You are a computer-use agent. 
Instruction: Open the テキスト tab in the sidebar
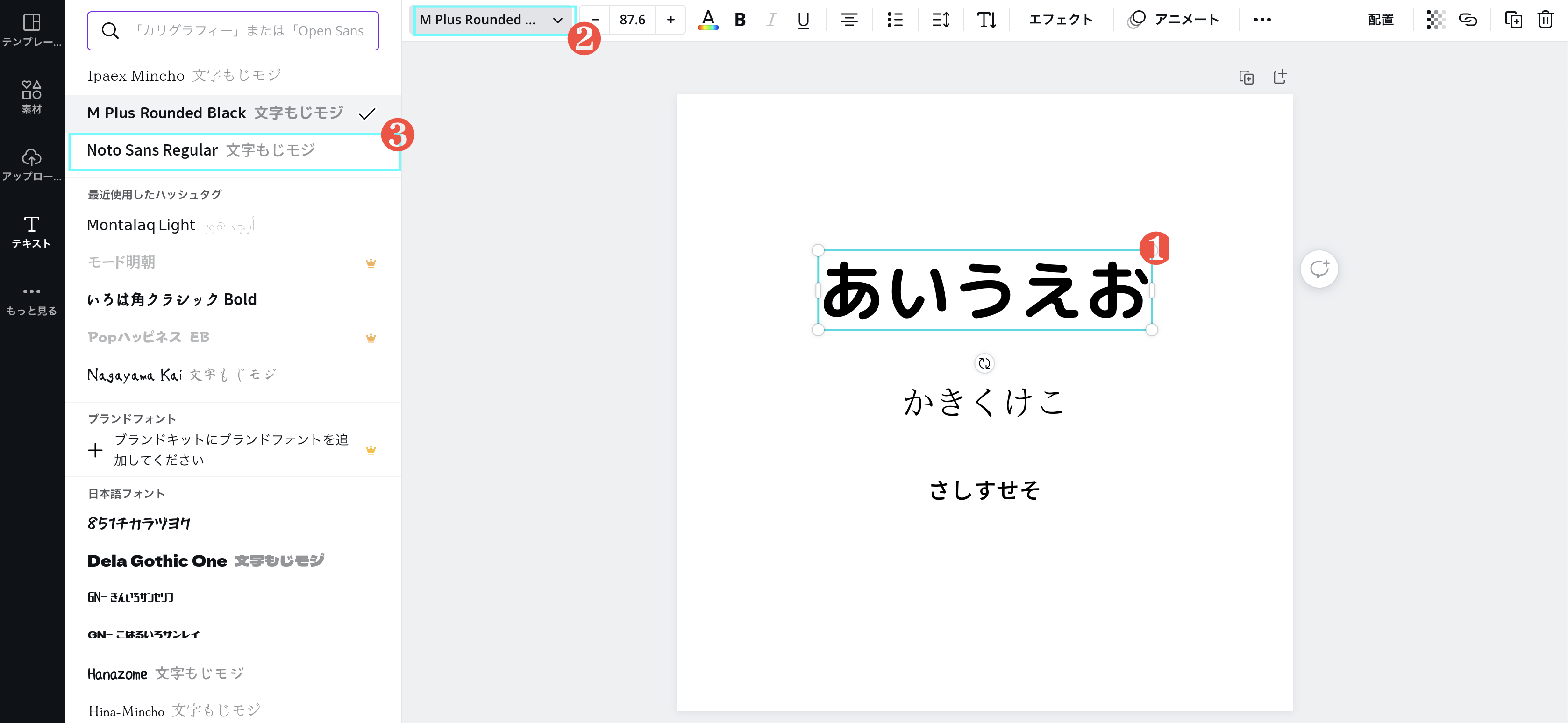32,232
